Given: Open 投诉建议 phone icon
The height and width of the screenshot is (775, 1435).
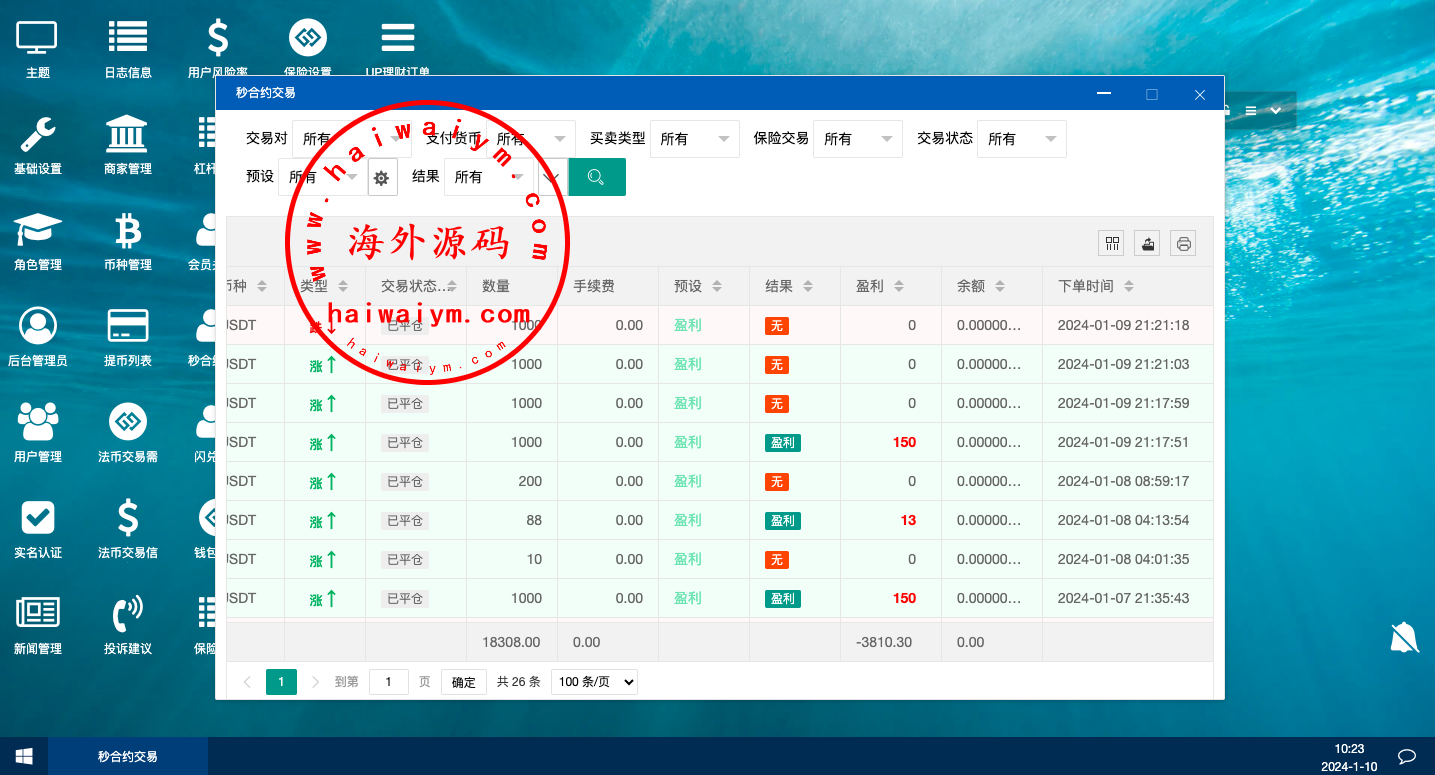Looking at the screenshot, I should point(128,614).
